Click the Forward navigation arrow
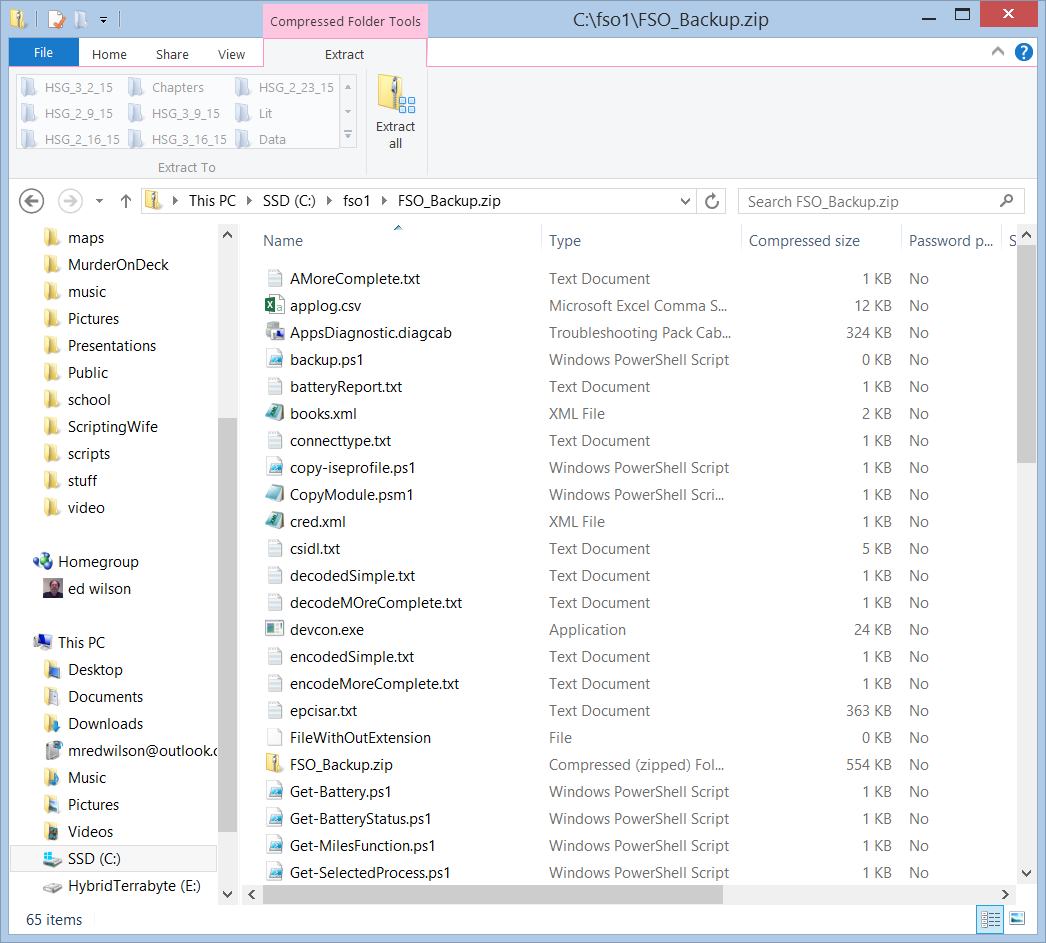 (x=70, y=201)
